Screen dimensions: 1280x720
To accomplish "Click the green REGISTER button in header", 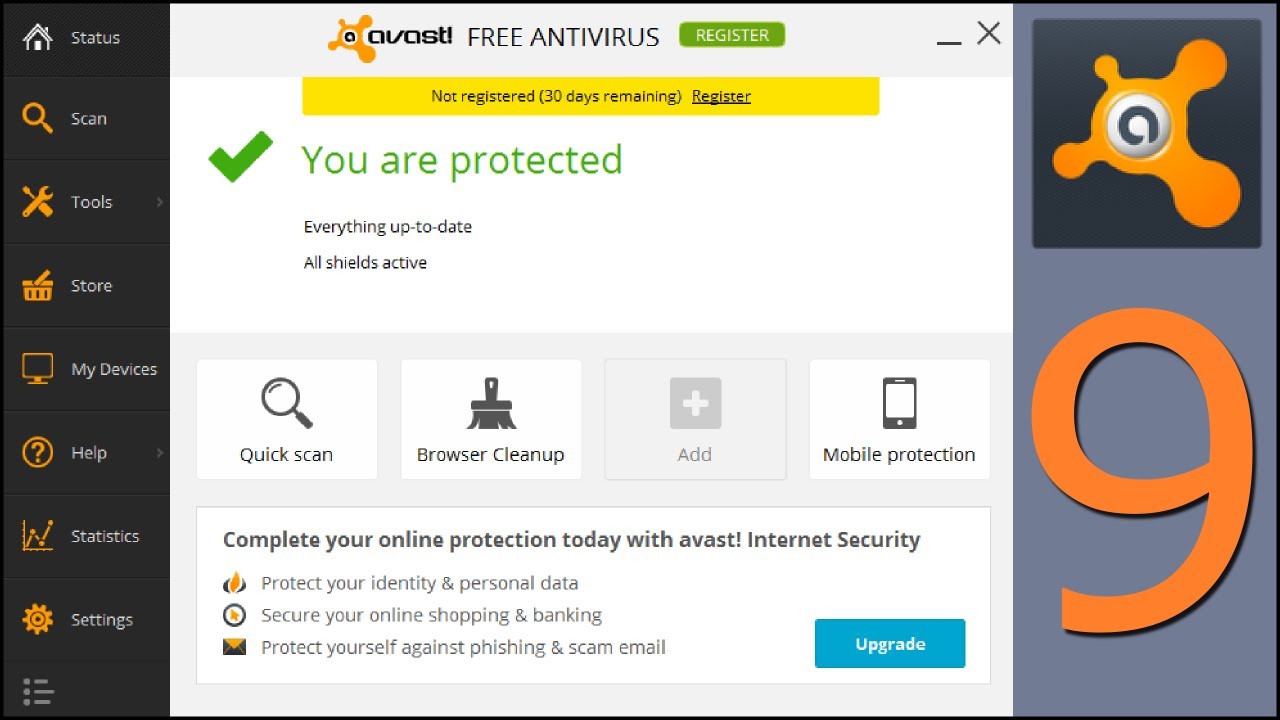I will click(x=732, y=35).
